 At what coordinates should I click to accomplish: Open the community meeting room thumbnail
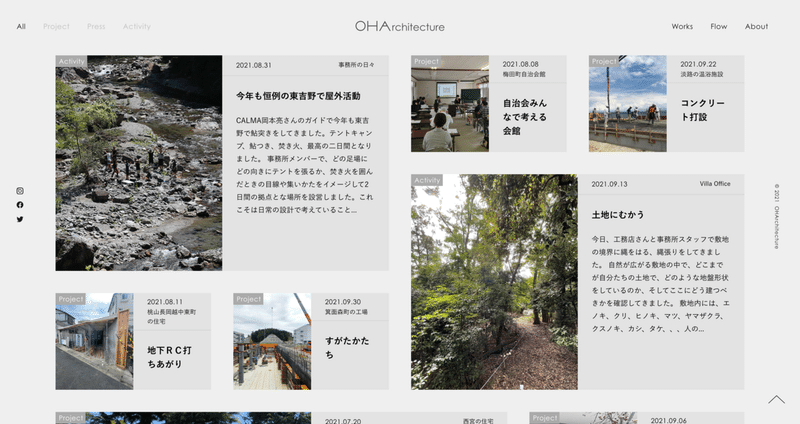click(x=450, y=104)
